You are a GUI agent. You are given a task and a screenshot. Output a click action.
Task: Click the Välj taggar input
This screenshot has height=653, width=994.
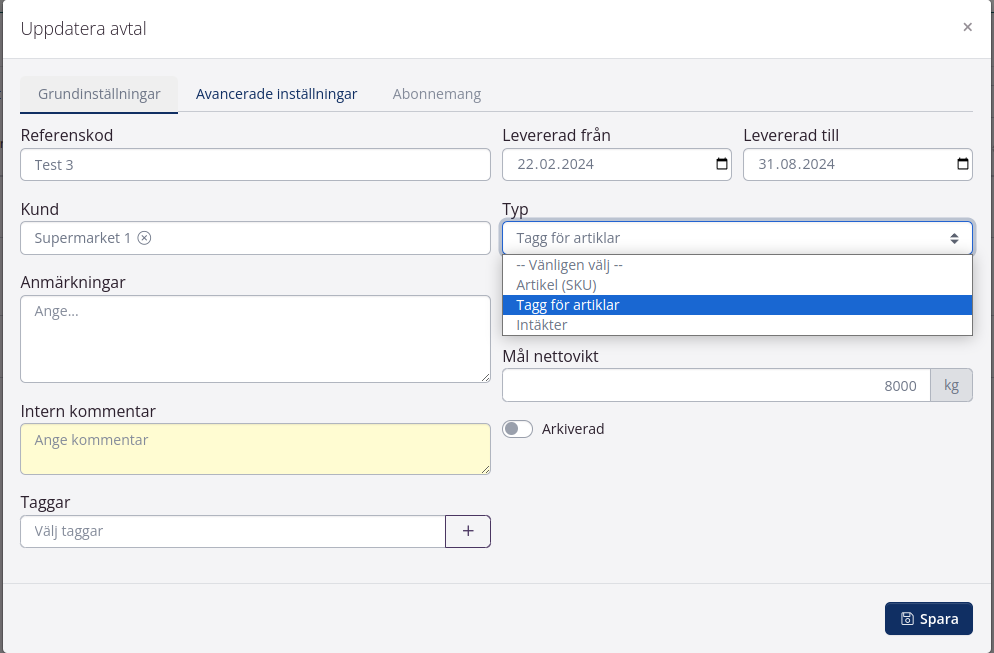(x=232, y=531)
